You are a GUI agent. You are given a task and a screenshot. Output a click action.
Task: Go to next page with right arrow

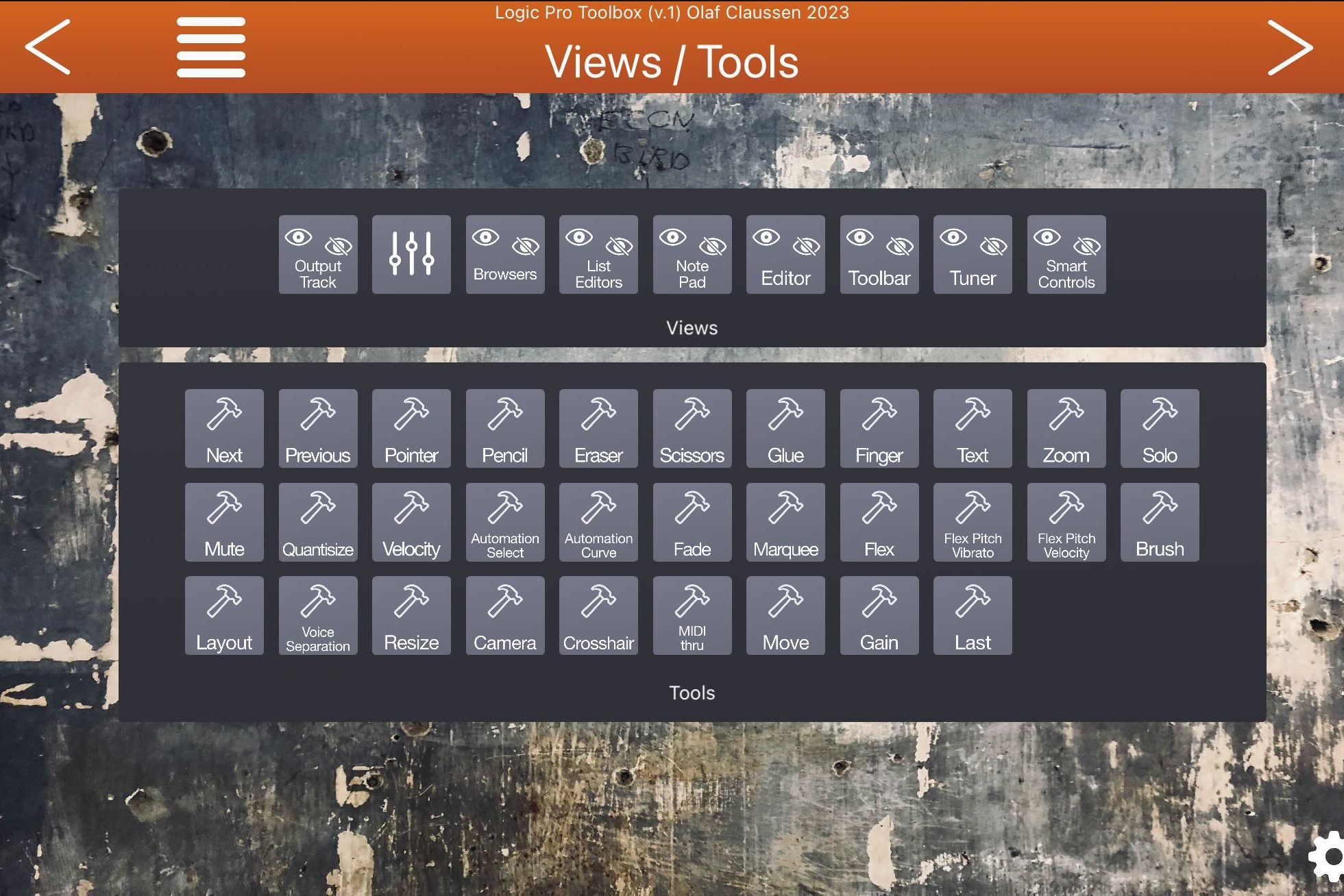1289,47
